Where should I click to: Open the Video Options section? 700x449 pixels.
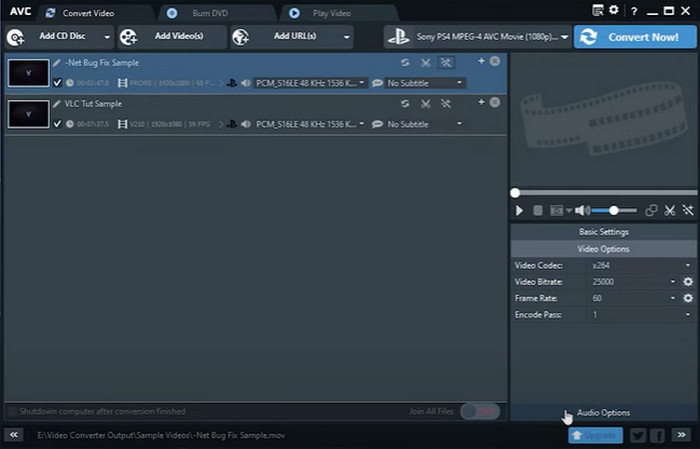[x=604, y=249]
